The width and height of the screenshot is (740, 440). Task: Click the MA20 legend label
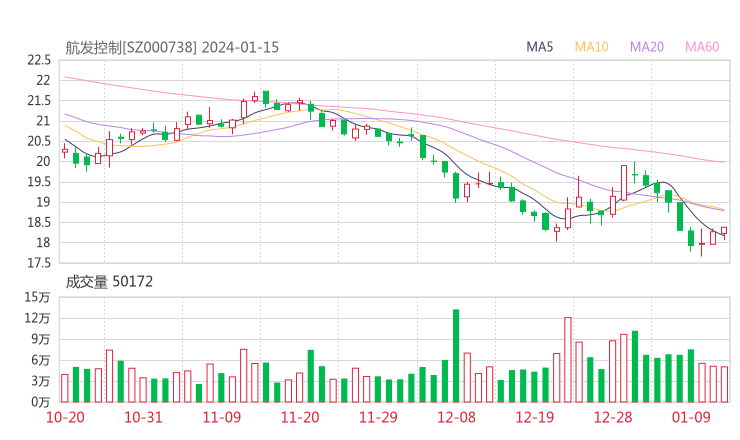tap(647, 47)
